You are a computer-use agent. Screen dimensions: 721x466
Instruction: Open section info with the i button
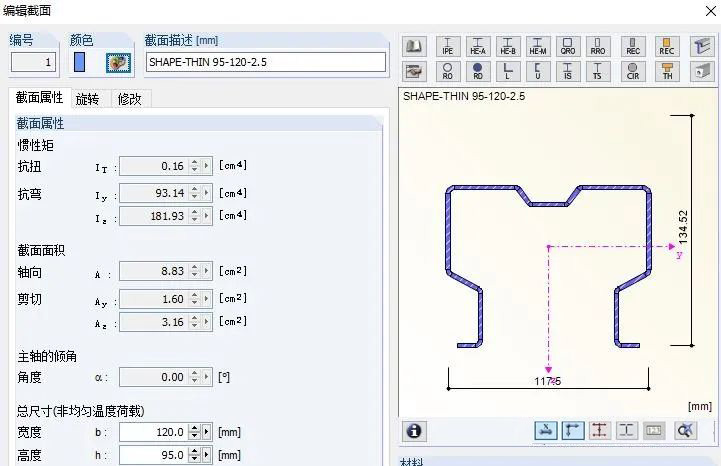[x=413, y=430]
